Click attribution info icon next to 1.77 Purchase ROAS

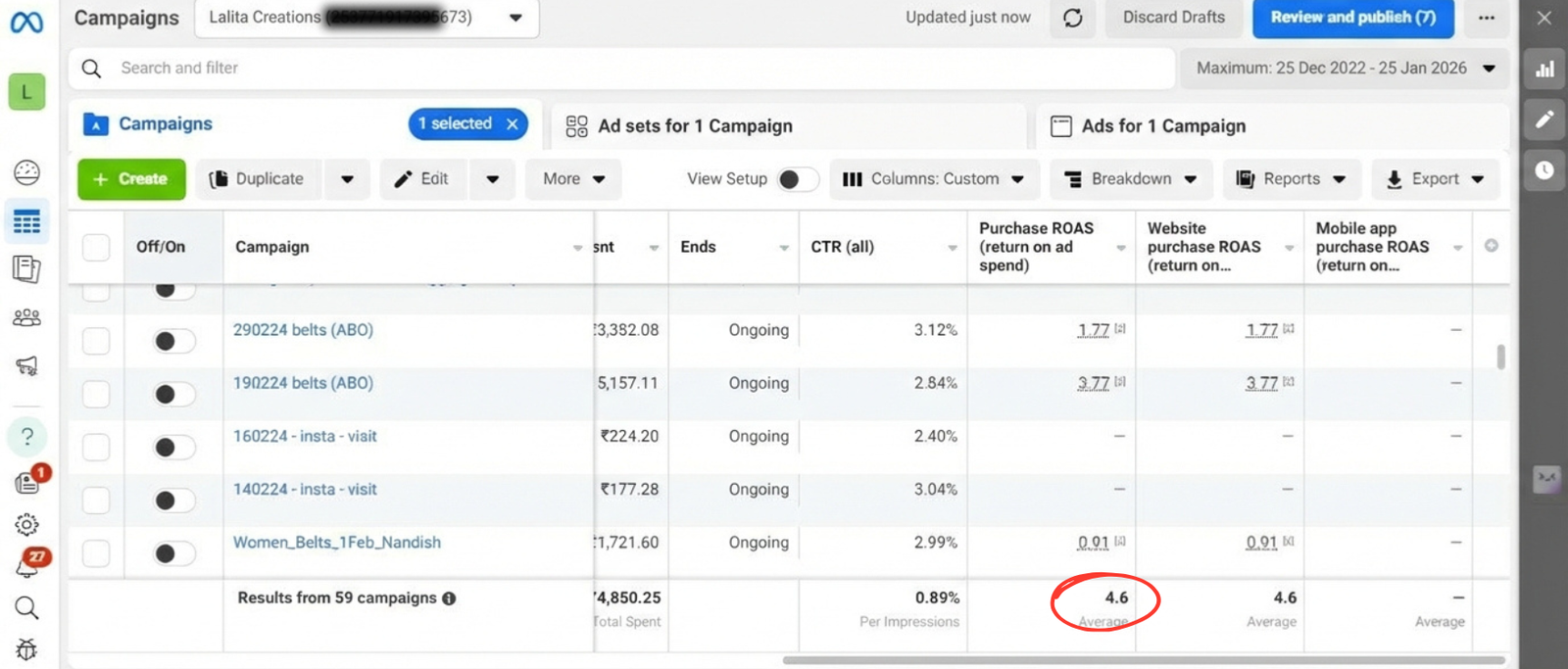(1120, 329)
